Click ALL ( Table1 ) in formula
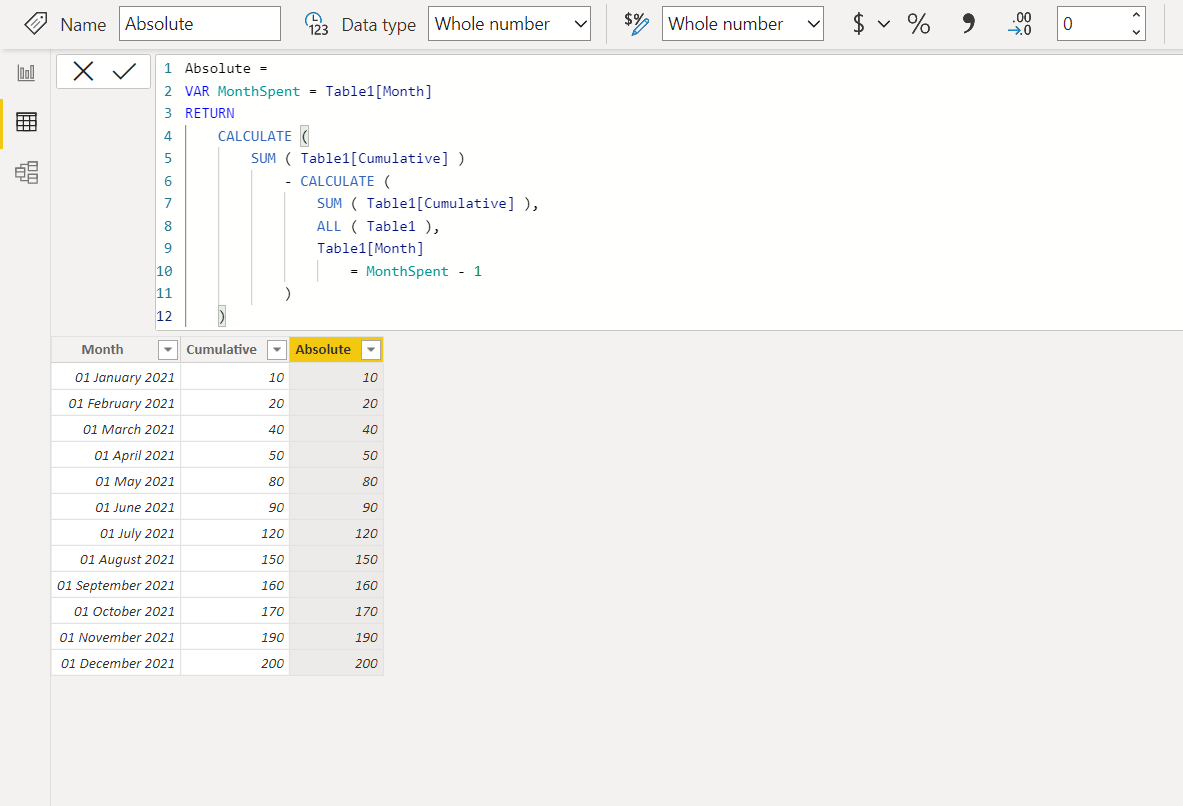Image resolution: width=1183 pixels, height=806 pixels. pyautogui.click(x=377, y=226)
